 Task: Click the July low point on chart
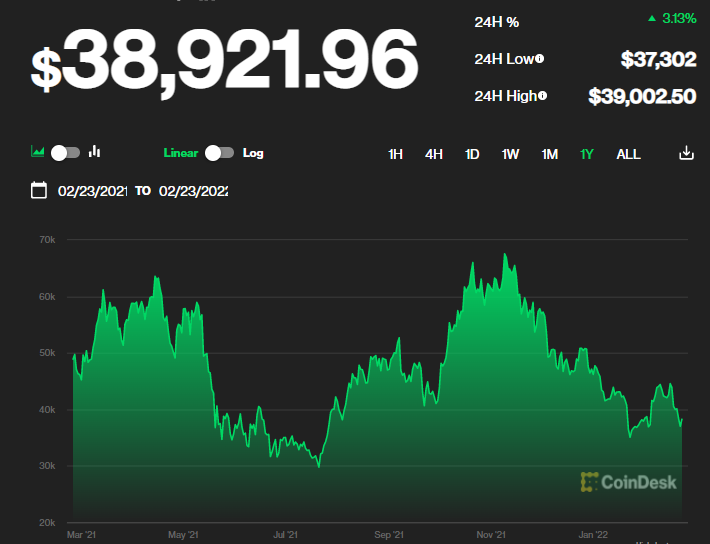[x=319, y=466]
